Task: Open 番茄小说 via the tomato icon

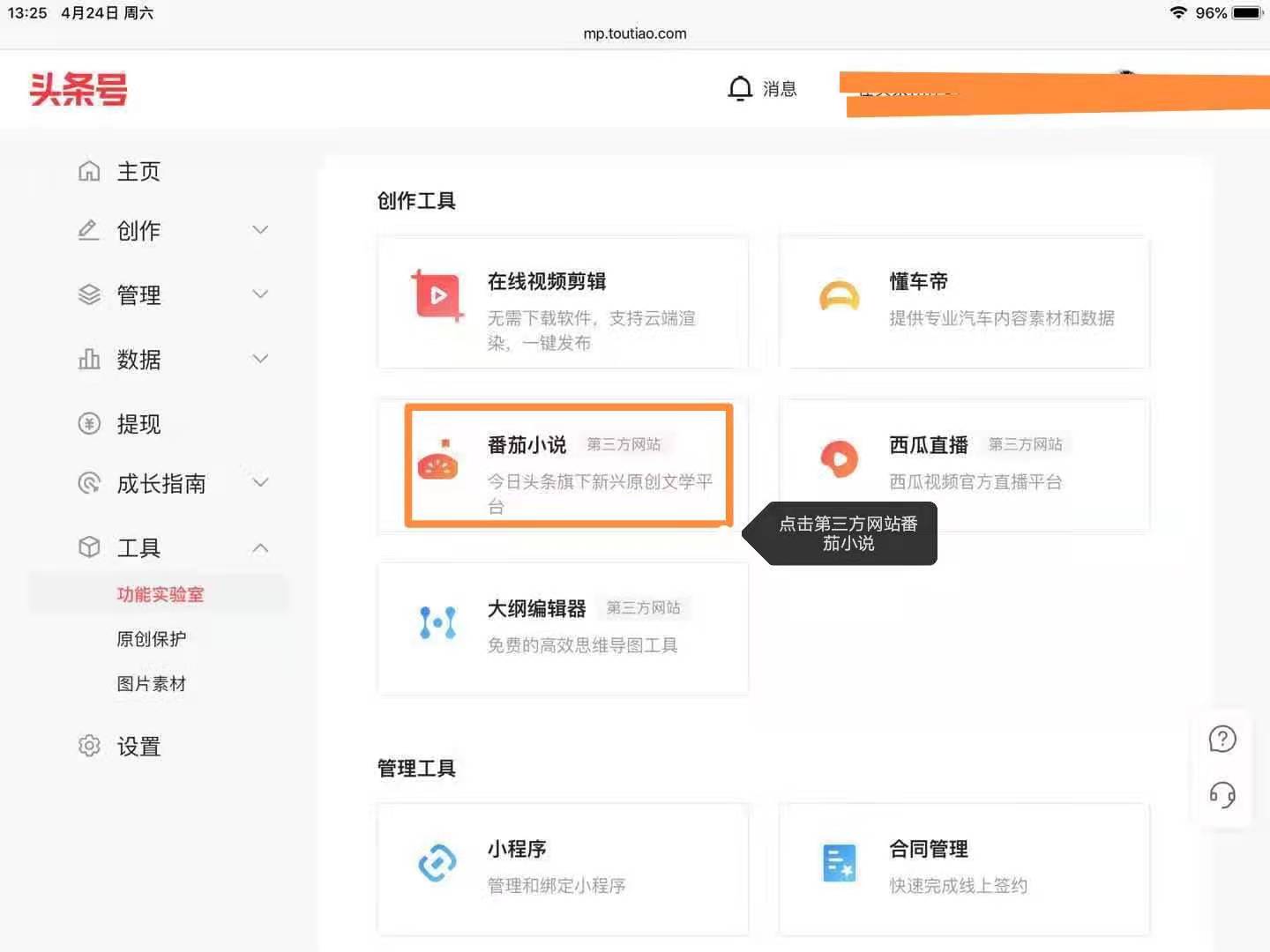Action: (x=437, y=465)
